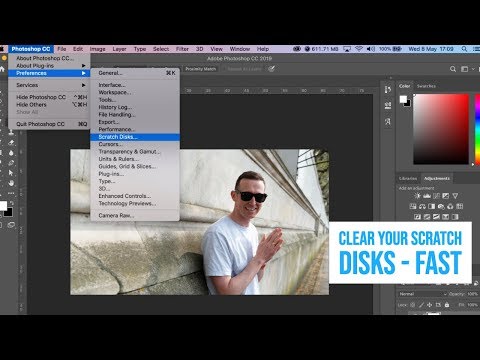Add a Selective Color adjustment
The width and height of the screenshot is (480, 360).
click(445, 217)
